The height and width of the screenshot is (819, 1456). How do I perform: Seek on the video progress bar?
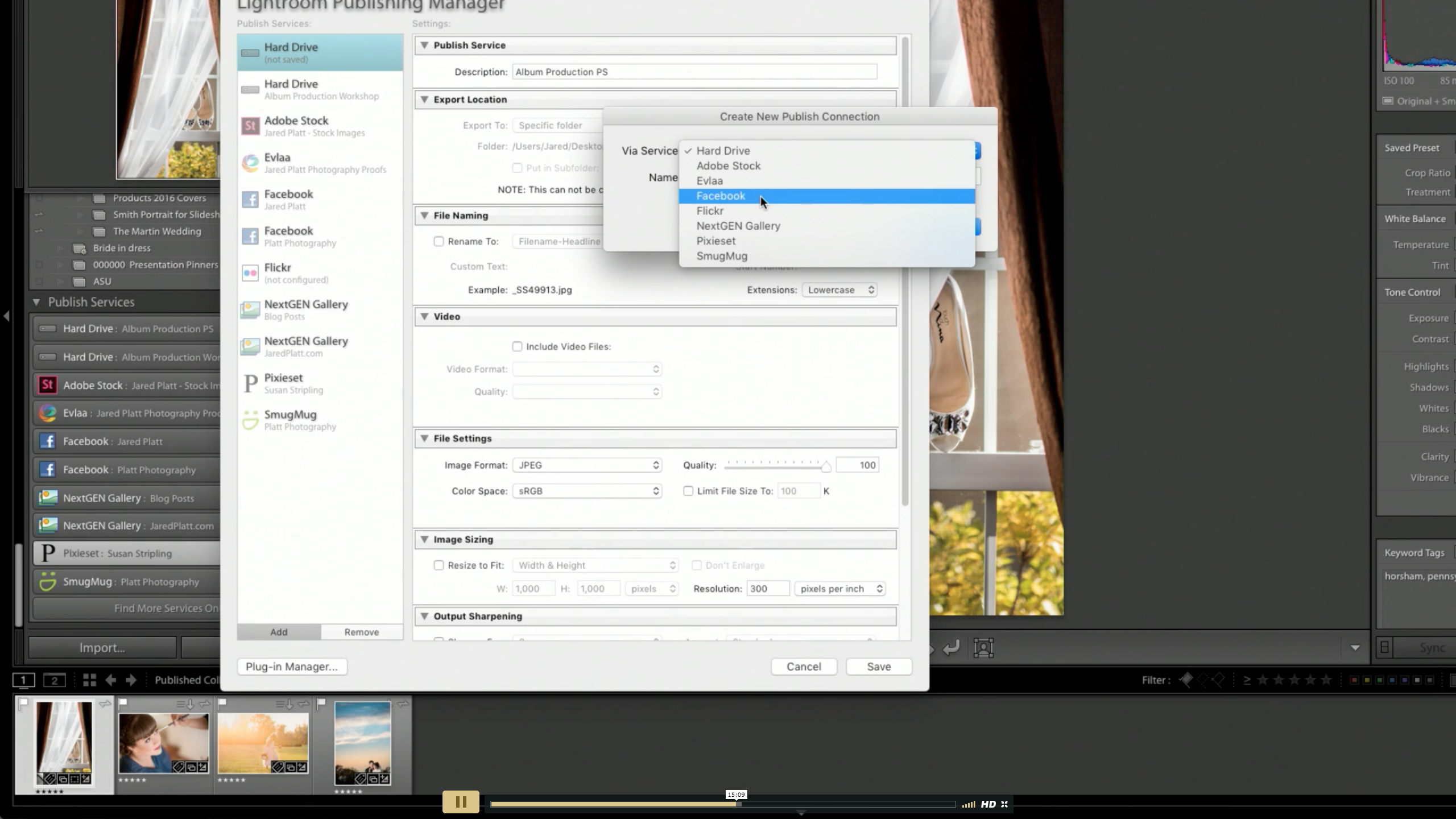pyautogui.click(x=723, y=804)
